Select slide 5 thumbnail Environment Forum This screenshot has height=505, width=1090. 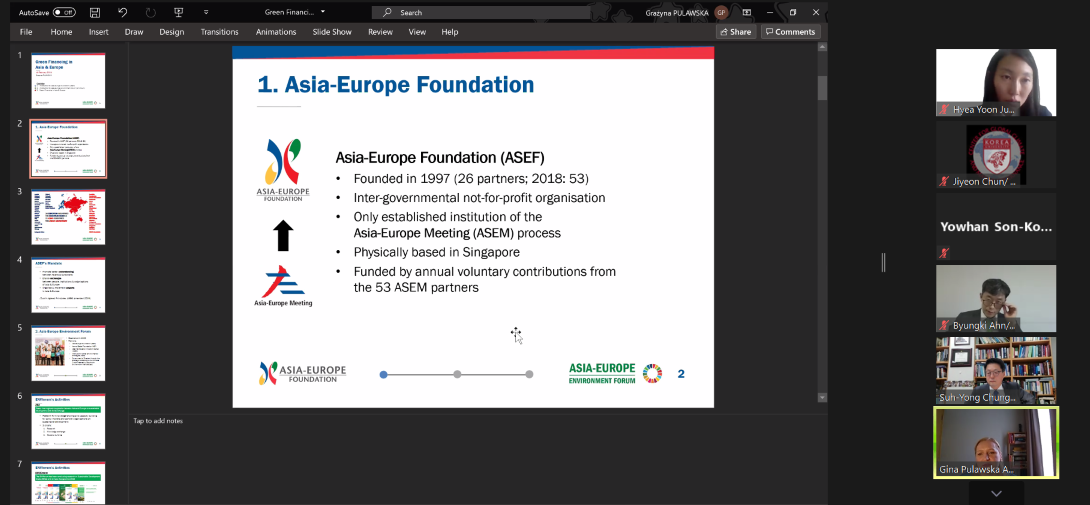68,353
